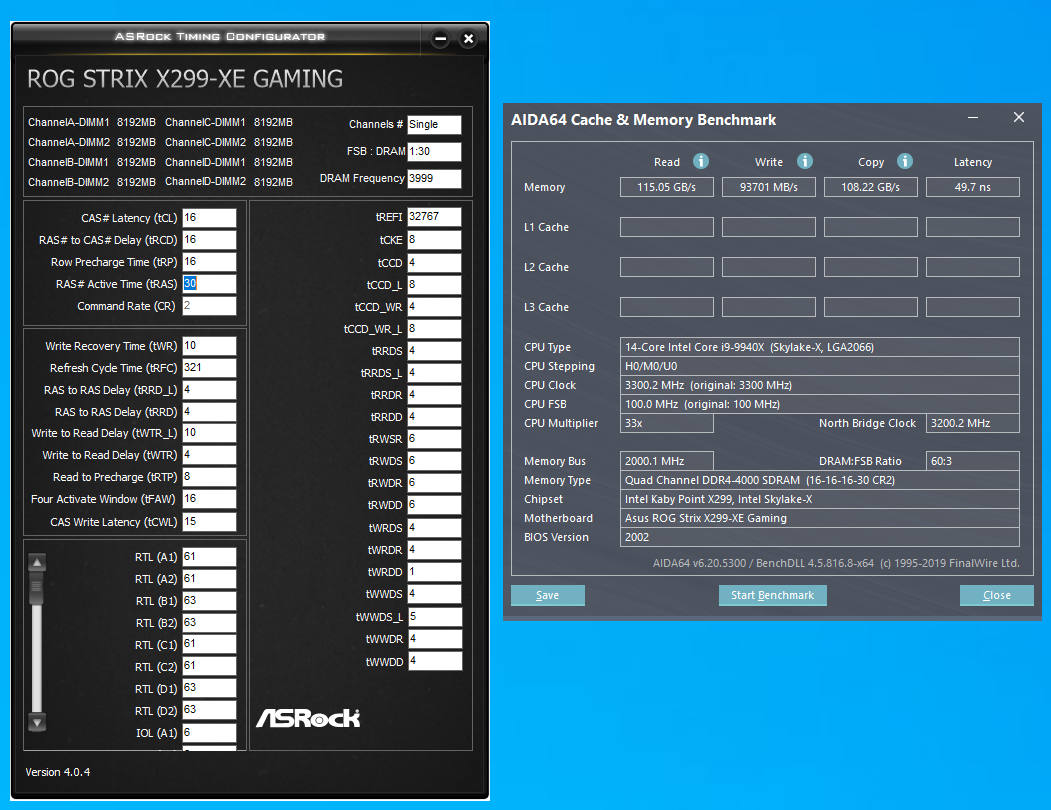
Task: Click the RAS# to CAS# Delay (tRCD) field
Action: pos(209,240)
